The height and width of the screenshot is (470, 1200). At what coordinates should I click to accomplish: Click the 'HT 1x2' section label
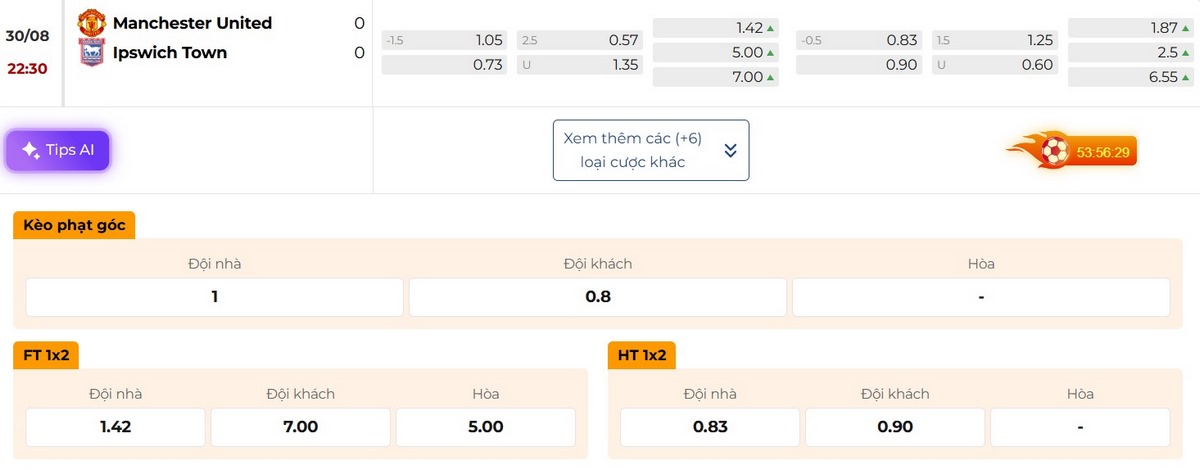click(x=642, y=355)
